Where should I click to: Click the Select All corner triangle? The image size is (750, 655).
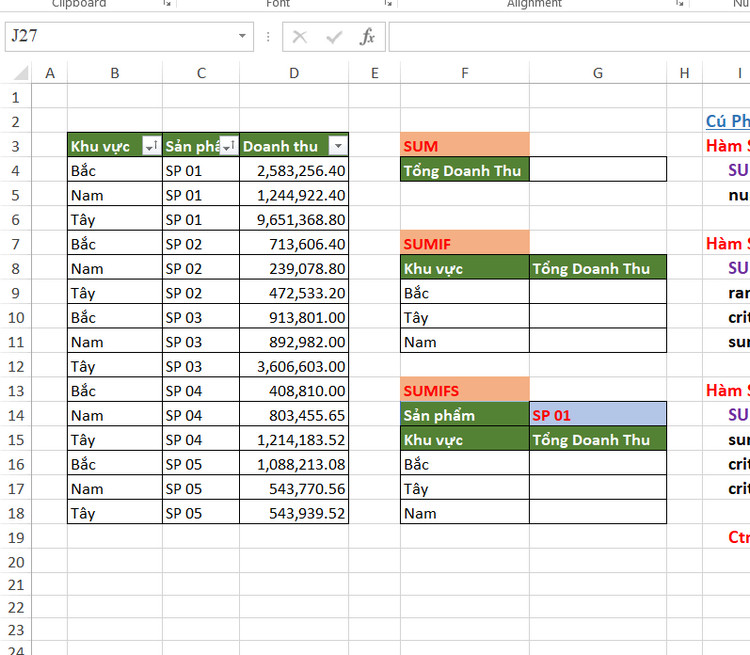21,73
